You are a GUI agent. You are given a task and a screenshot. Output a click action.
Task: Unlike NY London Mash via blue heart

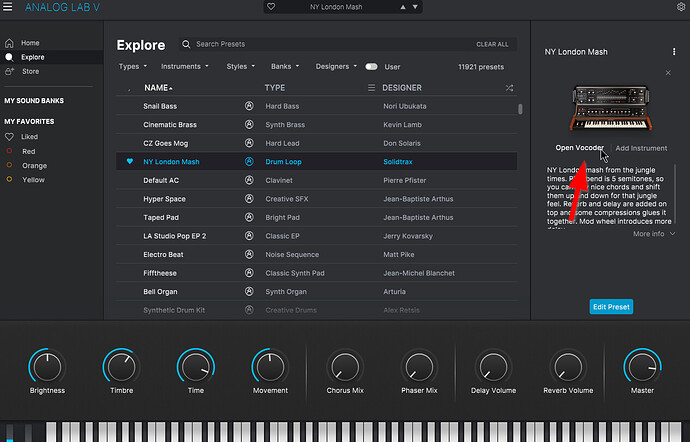[x=129, y=161]
